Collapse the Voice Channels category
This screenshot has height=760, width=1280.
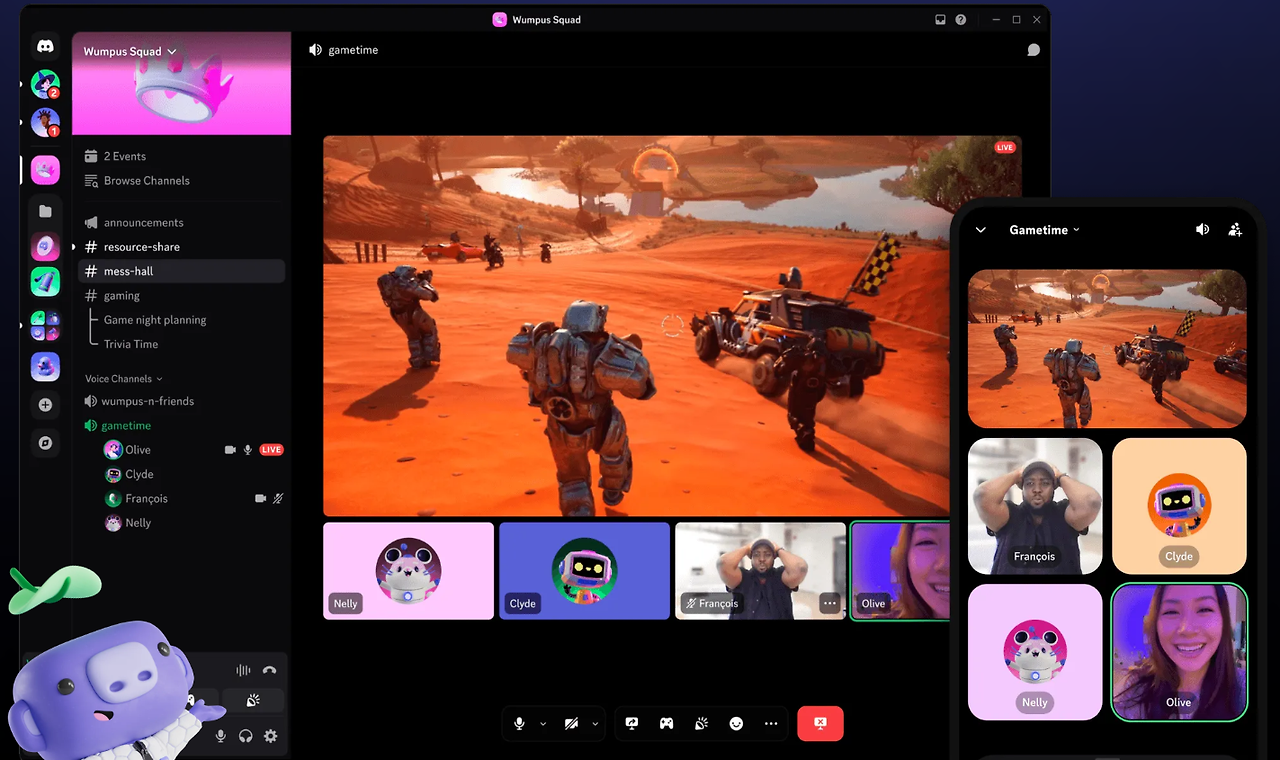pyautogui.click(x=124, y=379)
